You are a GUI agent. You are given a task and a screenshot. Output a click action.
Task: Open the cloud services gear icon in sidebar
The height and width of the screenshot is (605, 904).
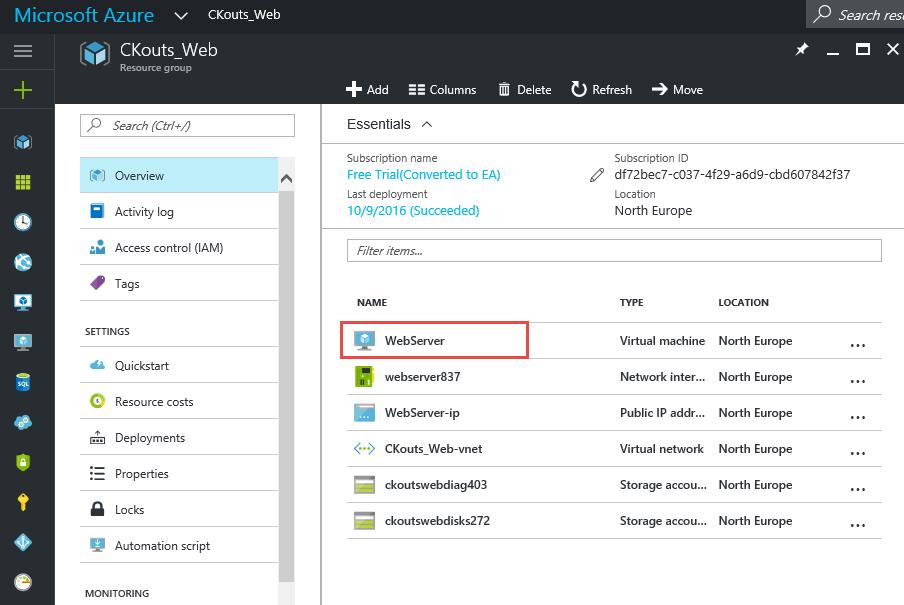coord(23,422)
